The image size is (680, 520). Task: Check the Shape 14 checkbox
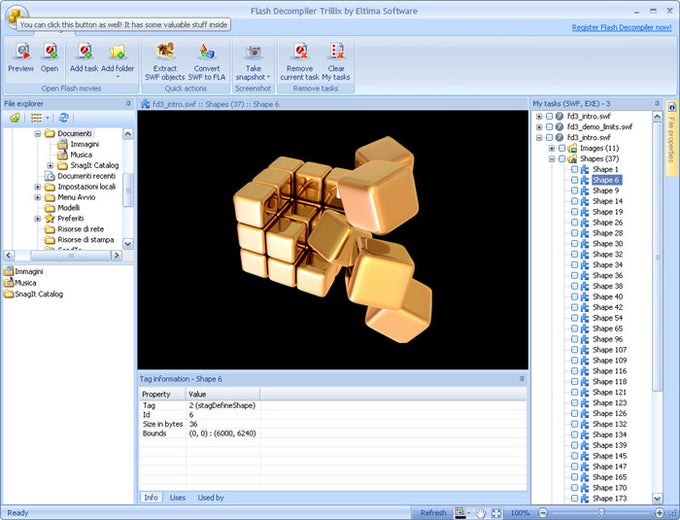(575, 201)
